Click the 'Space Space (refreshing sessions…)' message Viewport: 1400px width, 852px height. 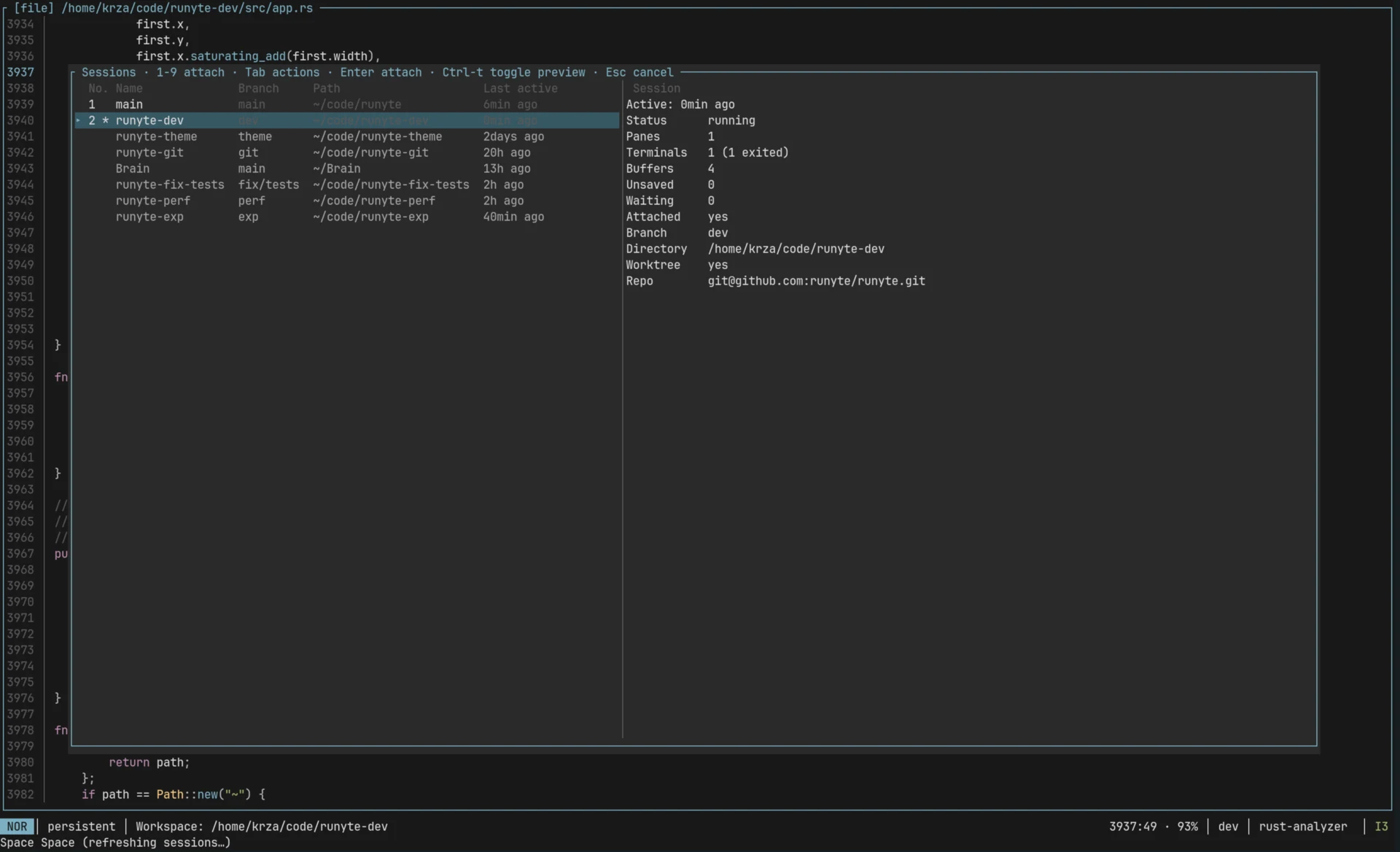pyautogui.click(x=115, y=843)
